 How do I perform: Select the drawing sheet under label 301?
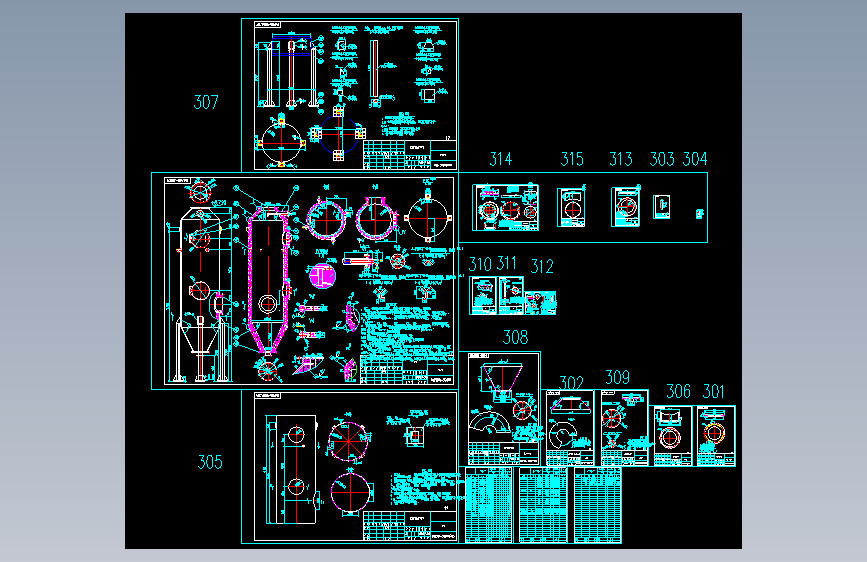coord(716,436)
